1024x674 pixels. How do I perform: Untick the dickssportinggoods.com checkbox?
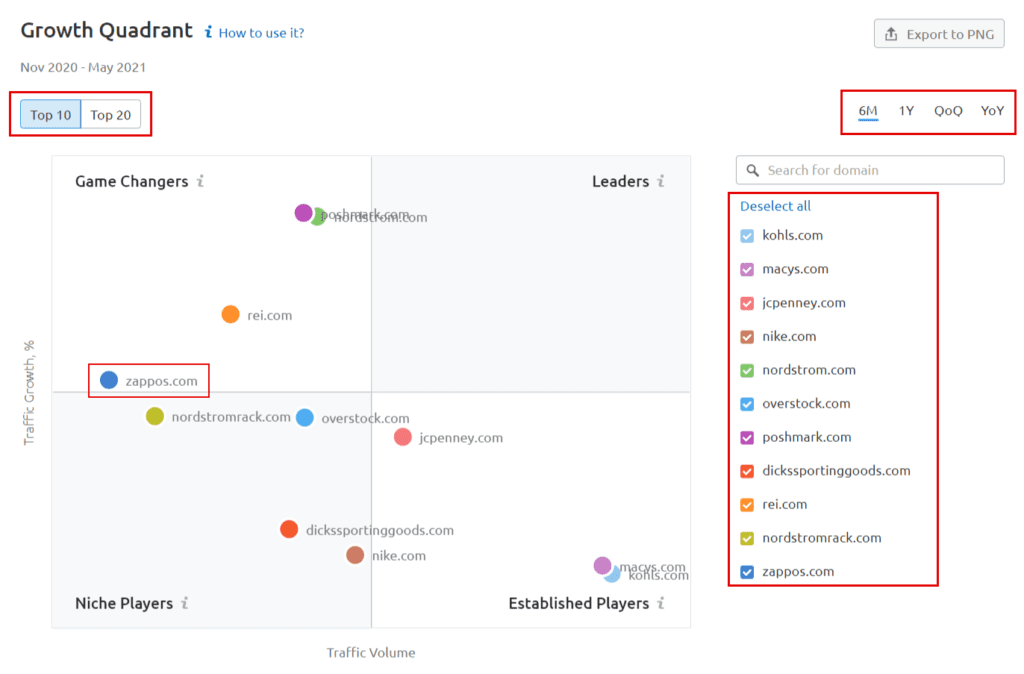[x=747, y=471]
